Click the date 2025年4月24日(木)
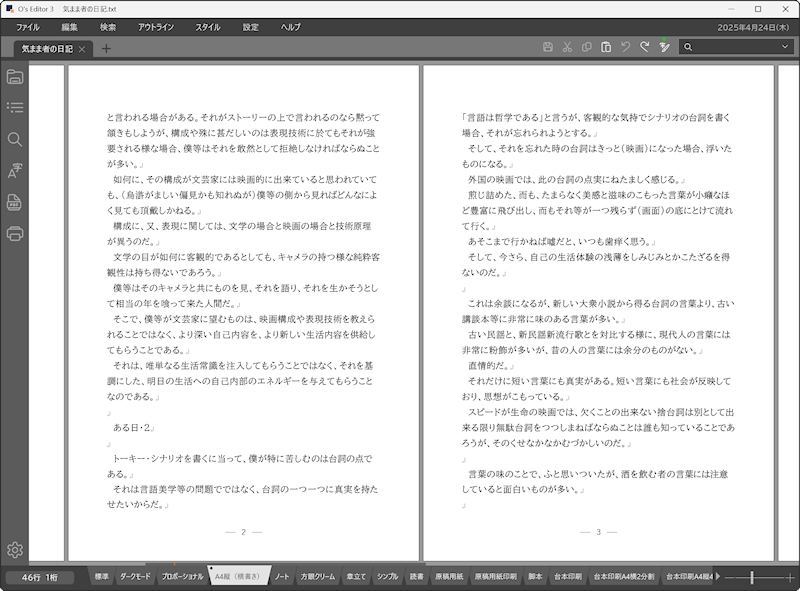Image resolution: width=800 pixels, height=591 pixels. pos(753,28)
